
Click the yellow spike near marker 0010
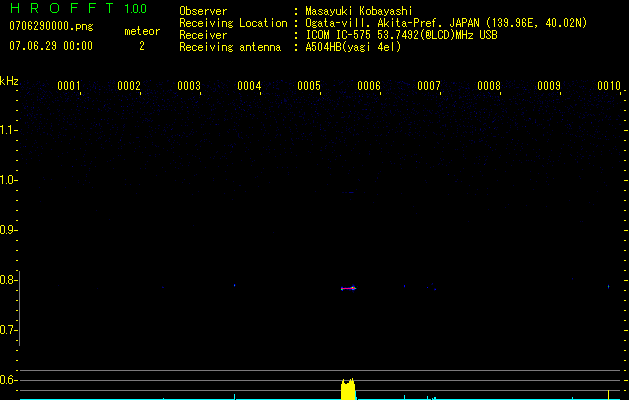click(x=609, y=394)
